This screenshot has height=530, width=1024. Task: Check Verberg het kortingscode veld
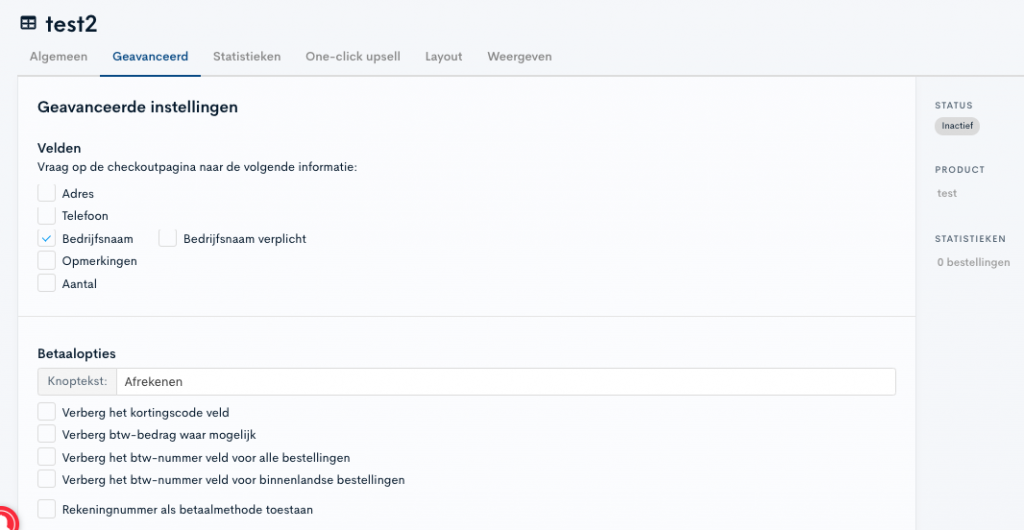[x=47, y=411]
